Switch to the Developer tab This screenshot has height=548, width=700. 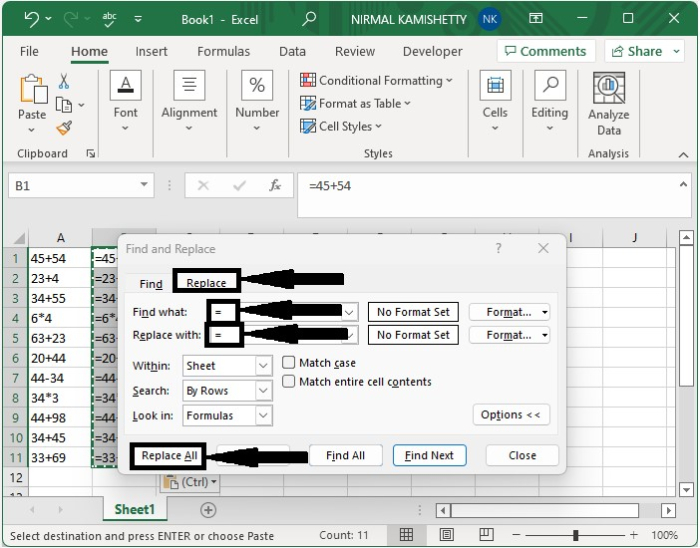click(432, 51)
